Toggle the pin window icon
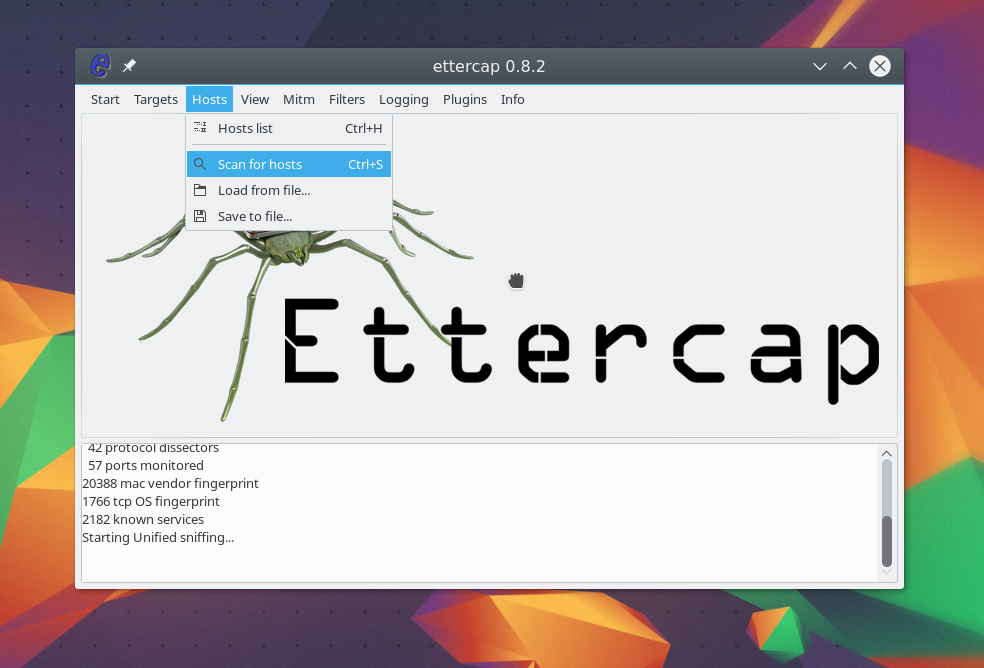Image resolution: width=984 pixels, height=668 pixels. 129,66
